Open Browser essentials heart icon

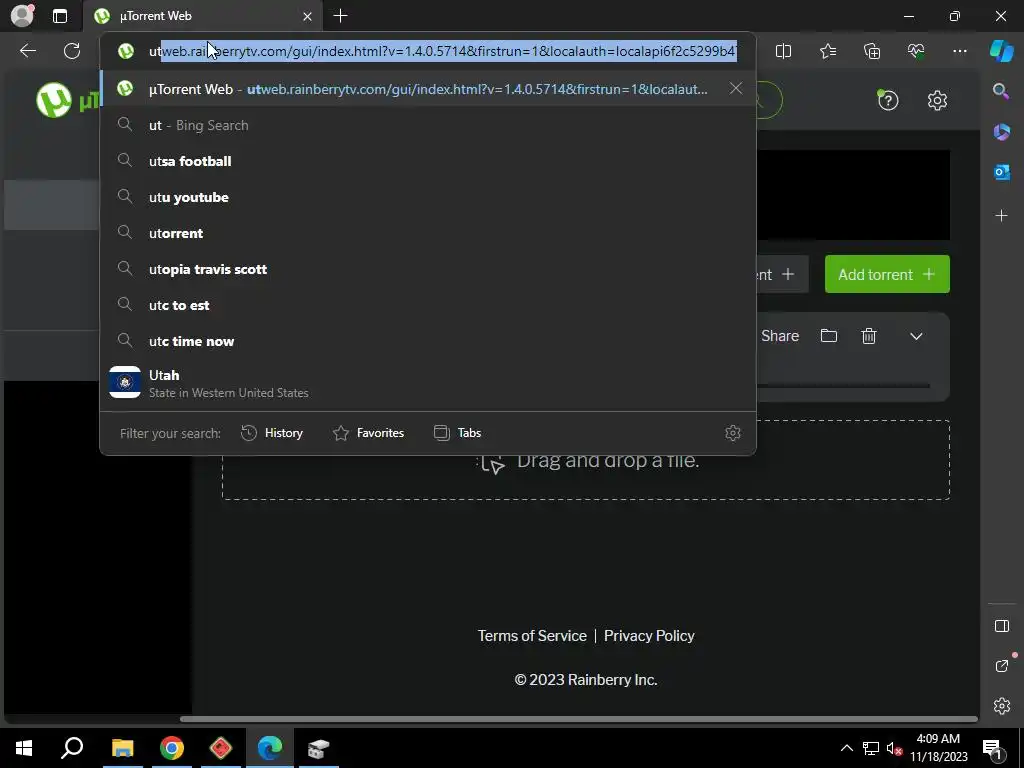pos(916,51)
